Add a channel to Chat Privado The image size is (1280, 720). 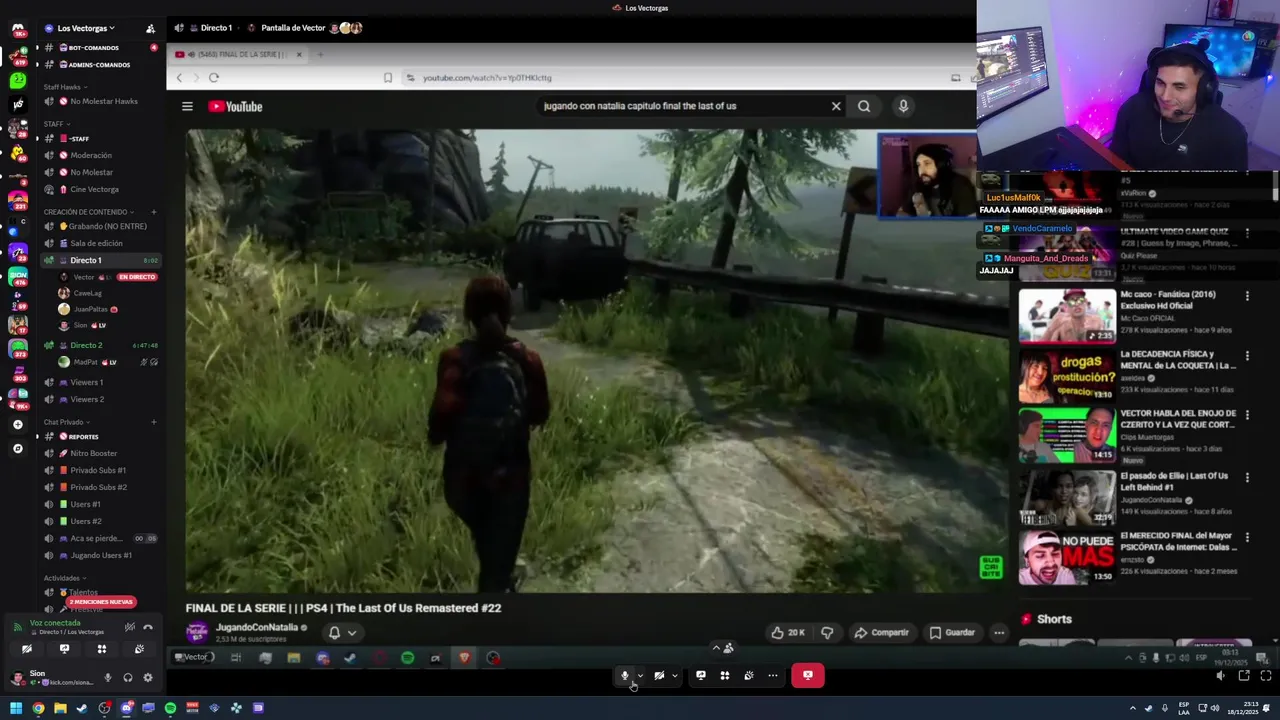pyautogui.click(x=153, y=422)
